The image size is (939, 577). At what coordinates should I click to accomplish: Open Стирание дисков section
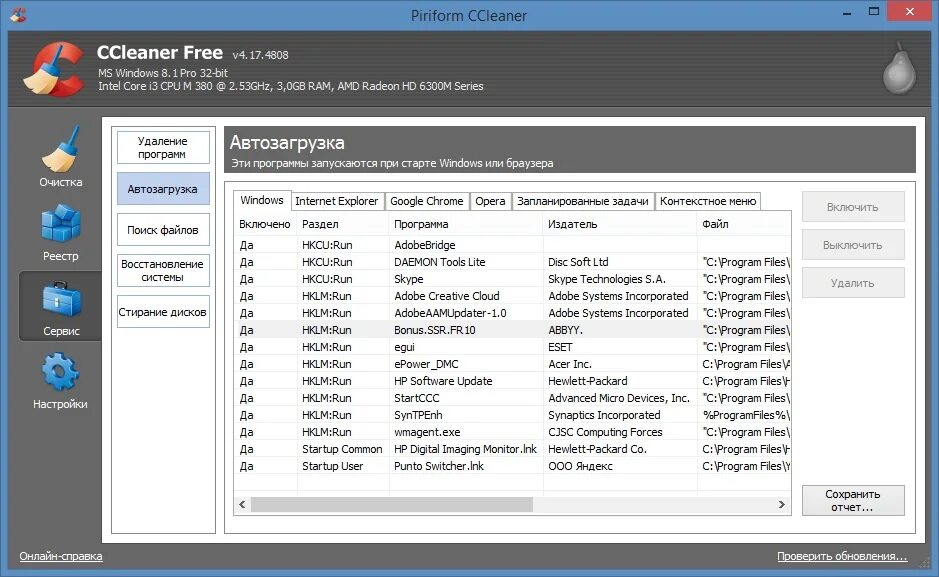pyautogui.click(x=163, y=312)
